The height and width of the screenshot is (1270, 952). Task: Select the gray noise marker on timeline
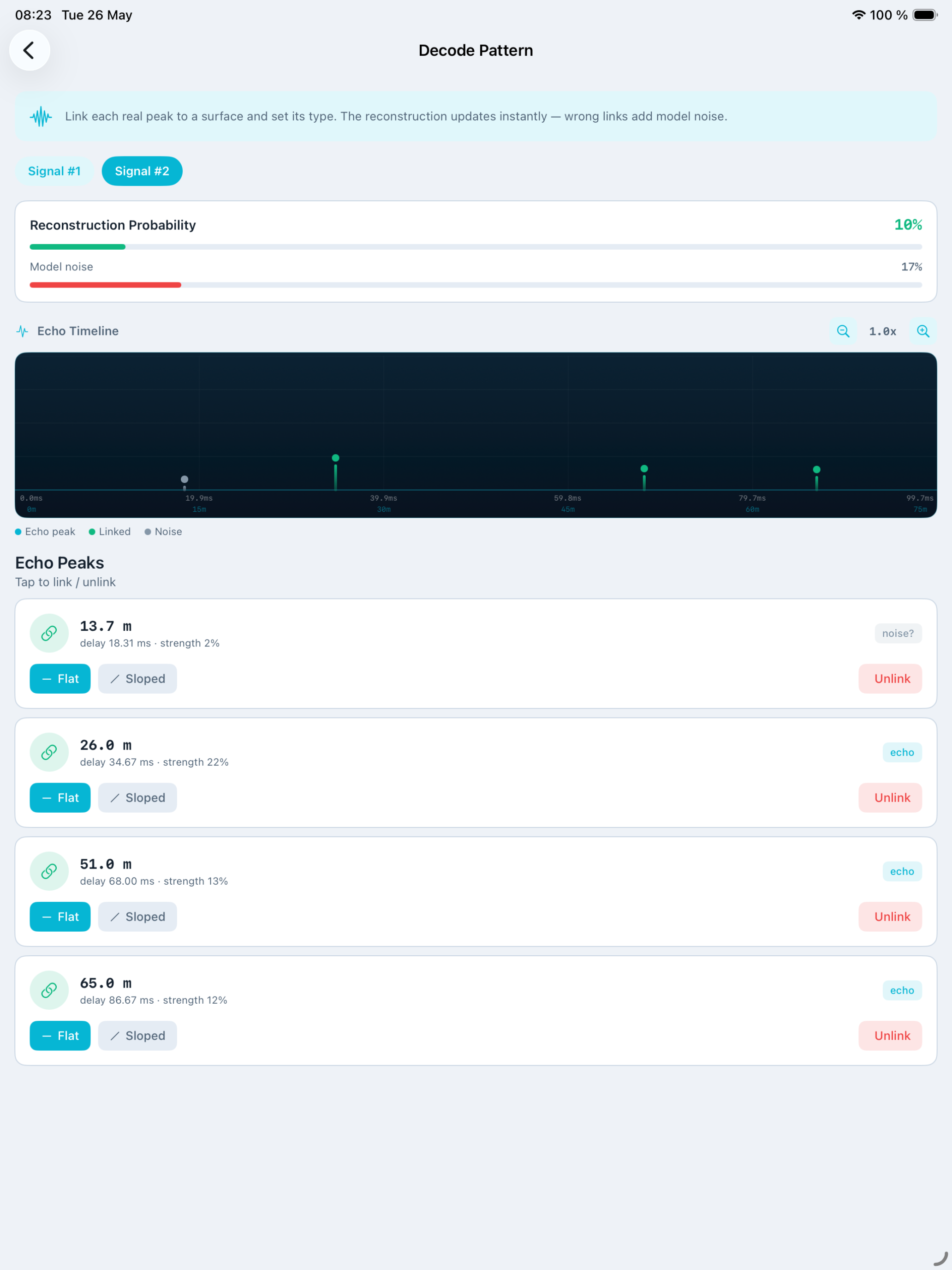pyautogui.click(x=184, y=479)
